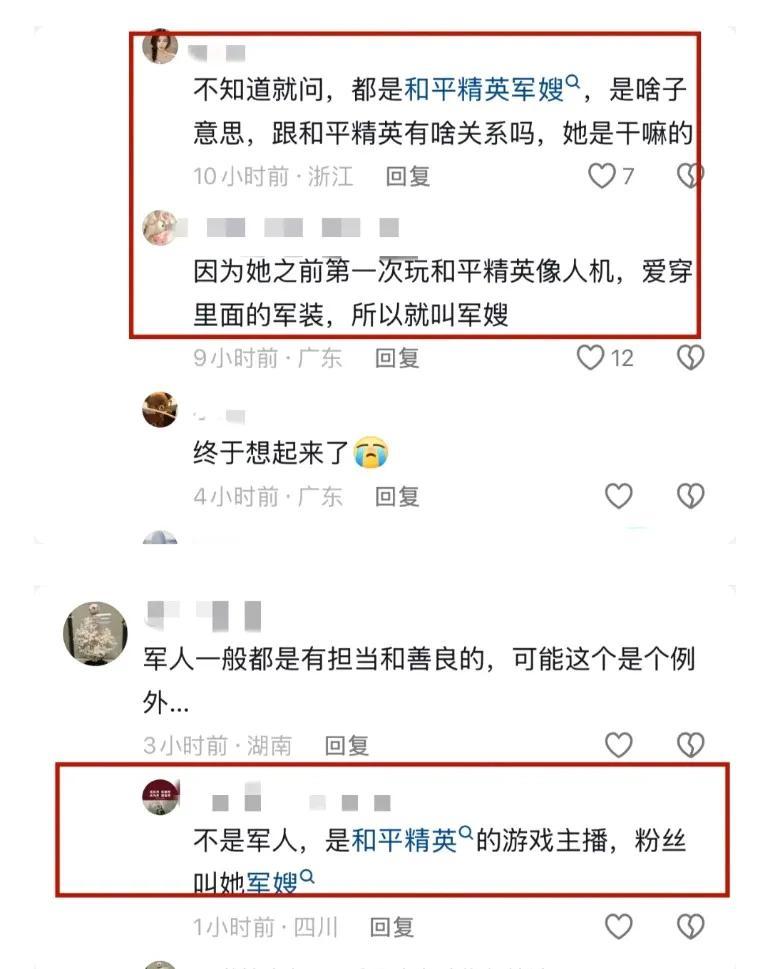Dislike the Hunan comment posted 3 hours ago

point(690,745)
